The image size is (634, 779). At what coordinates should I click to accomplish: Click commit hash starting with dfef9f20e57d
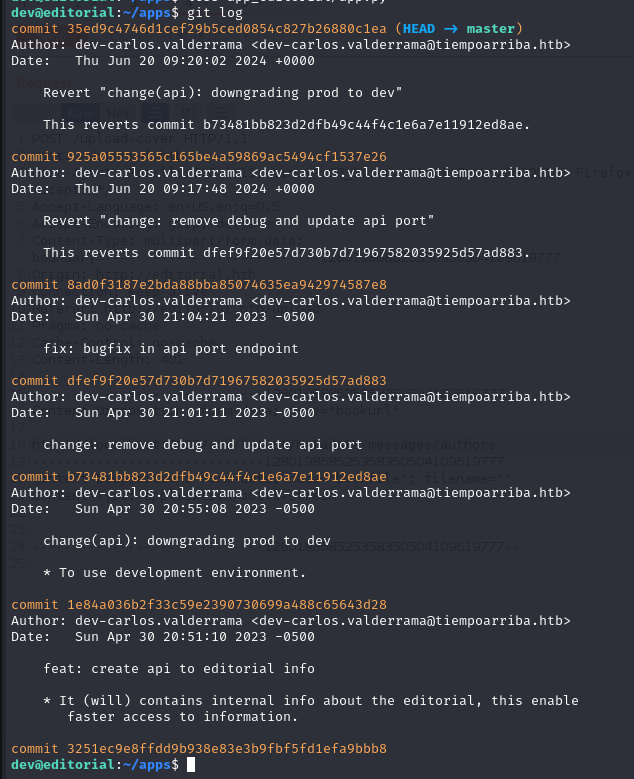[227, 381]
